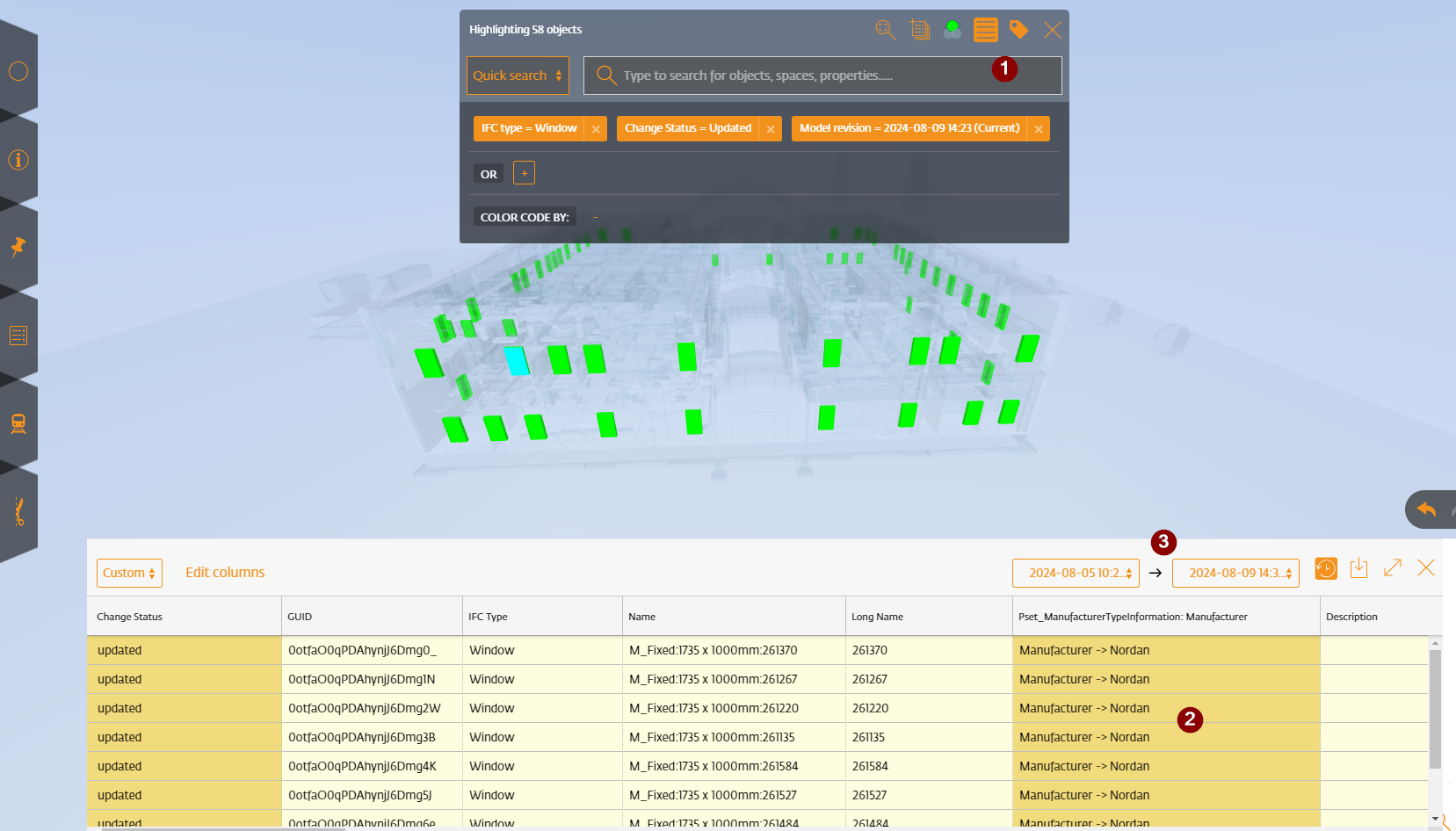Open the circle icon in left sidebar
Viewport: 1456px width, 831px height.
click(x=18, y=71)
